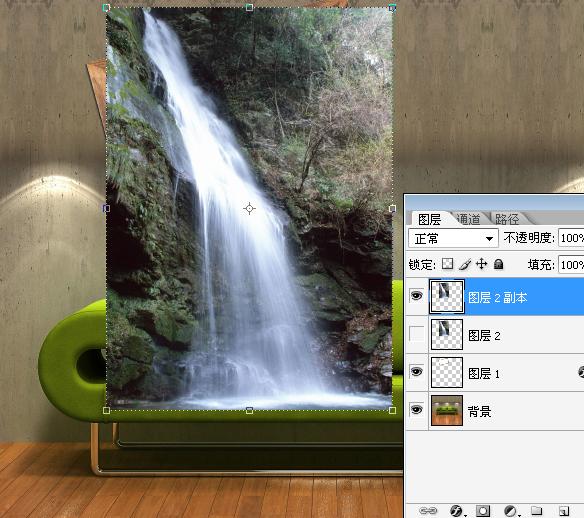584x518 pixels.
Task: Select the 背景 layer name
Action: (479, 411)
